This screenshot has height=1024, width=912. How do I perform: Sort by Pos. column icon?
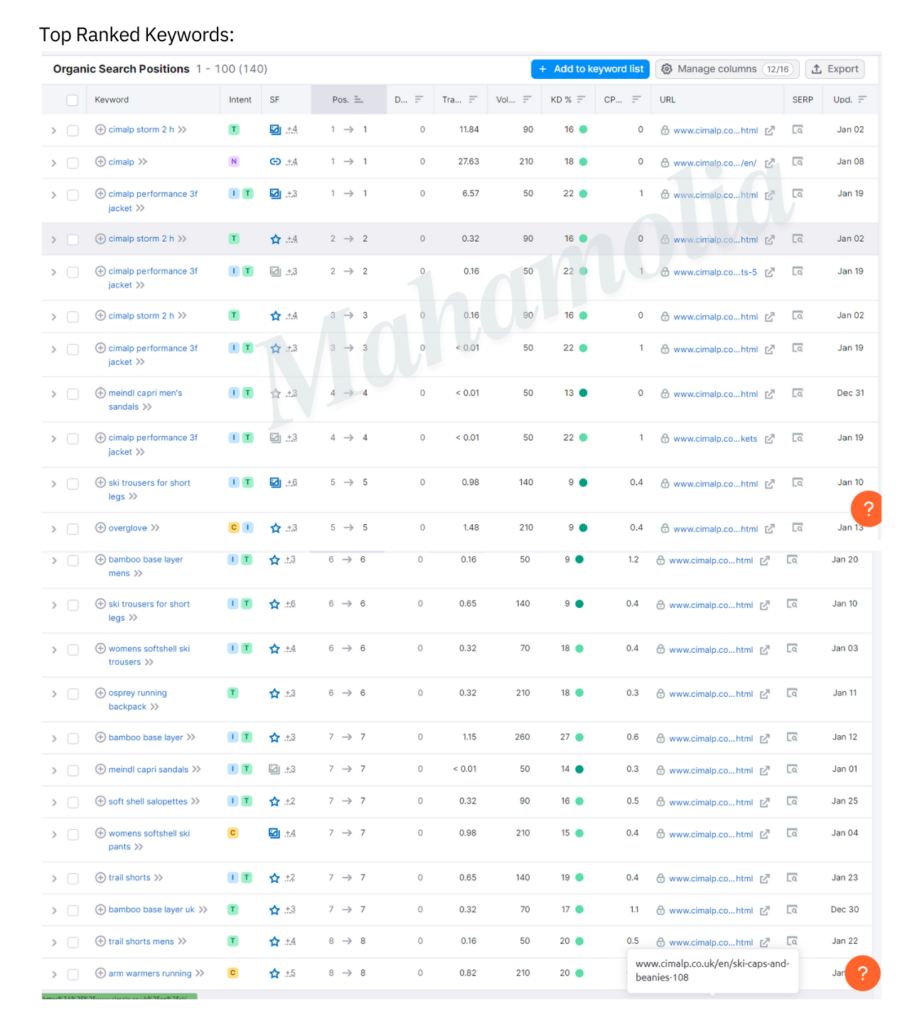pyautogui.click(x=359, y=99)
